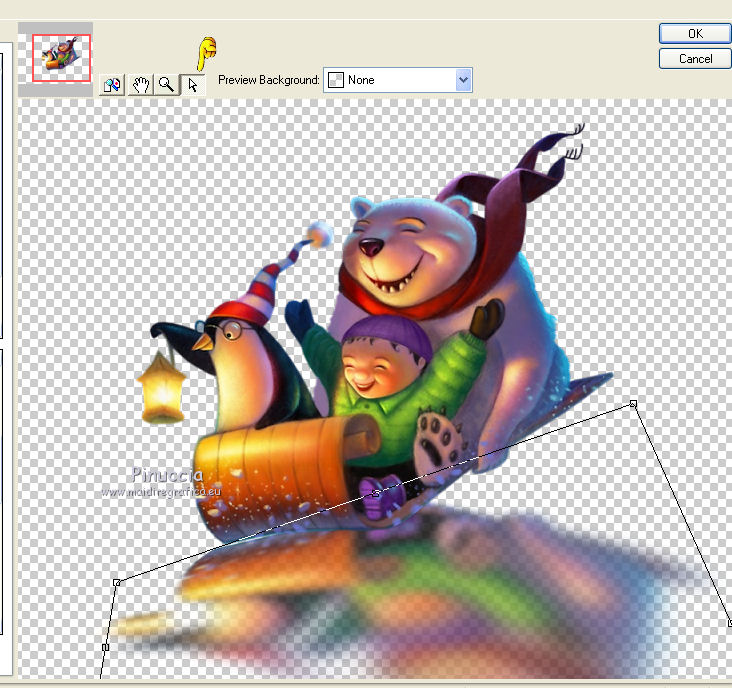The image size is (732, 688).
Task: Click the shadow's left edge handle
Action: click(x=106, y=647)
